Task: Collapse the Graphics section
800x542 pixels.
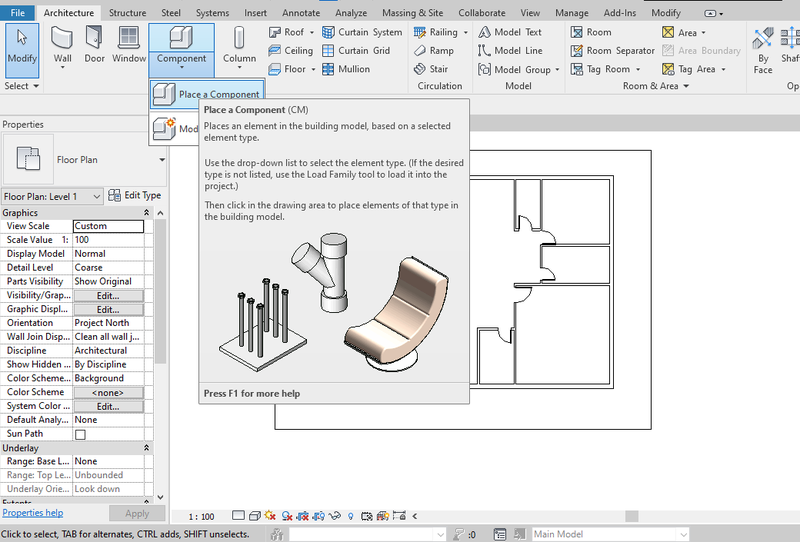Action: [x=146, y=213]
